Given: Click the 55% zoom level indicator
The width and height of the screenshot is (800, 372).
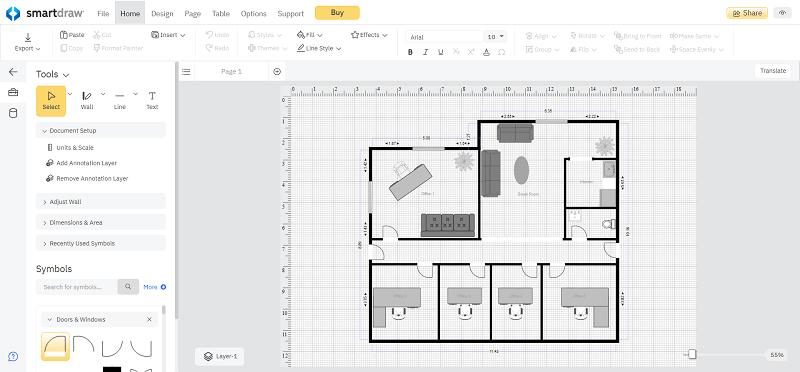Looking at the screenshot, I should click(x=777, y=355).
